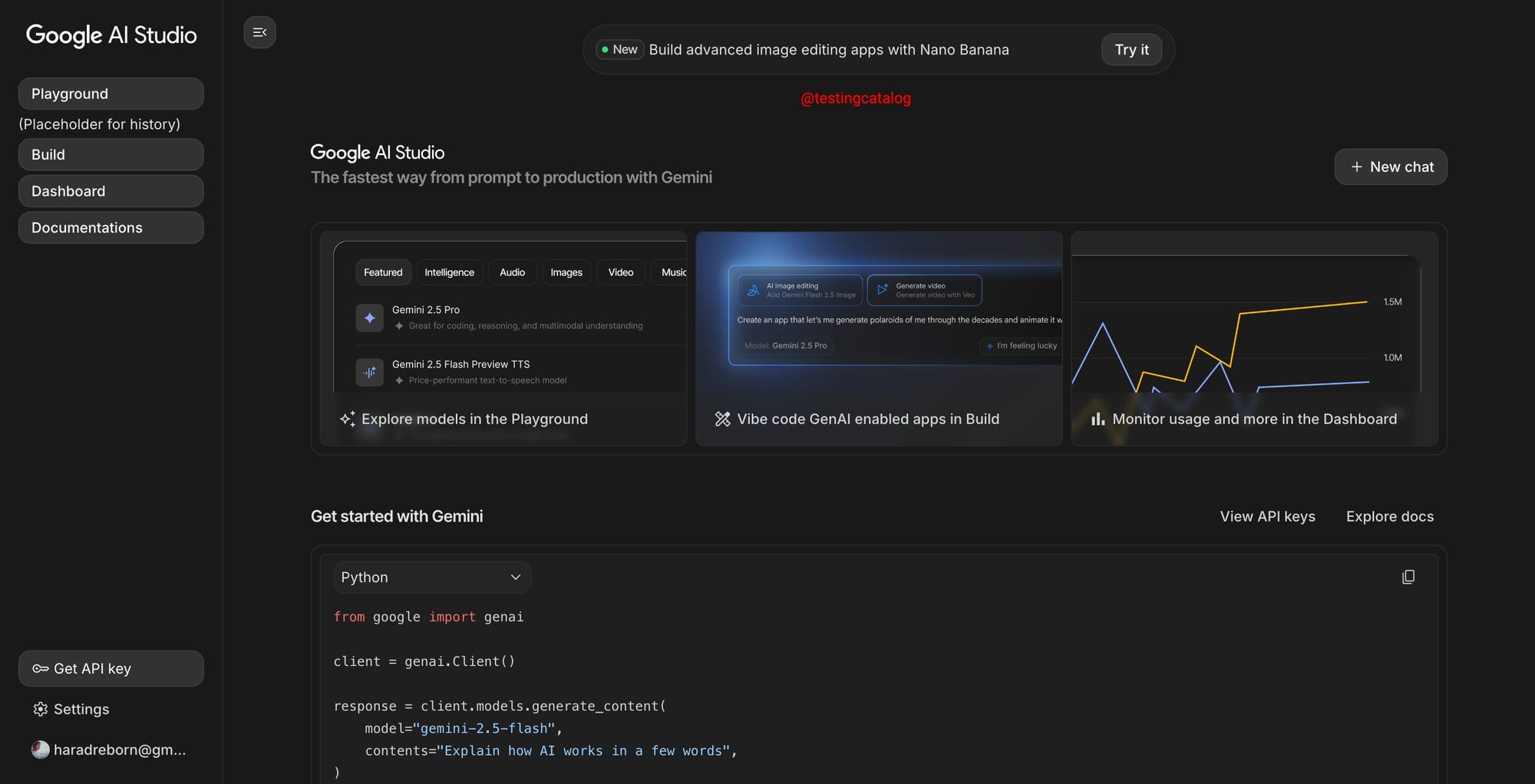The width and height of the screenshot is (1535, 784).
Task: Select the Video filter chip
Action: (x=619, y=272)
